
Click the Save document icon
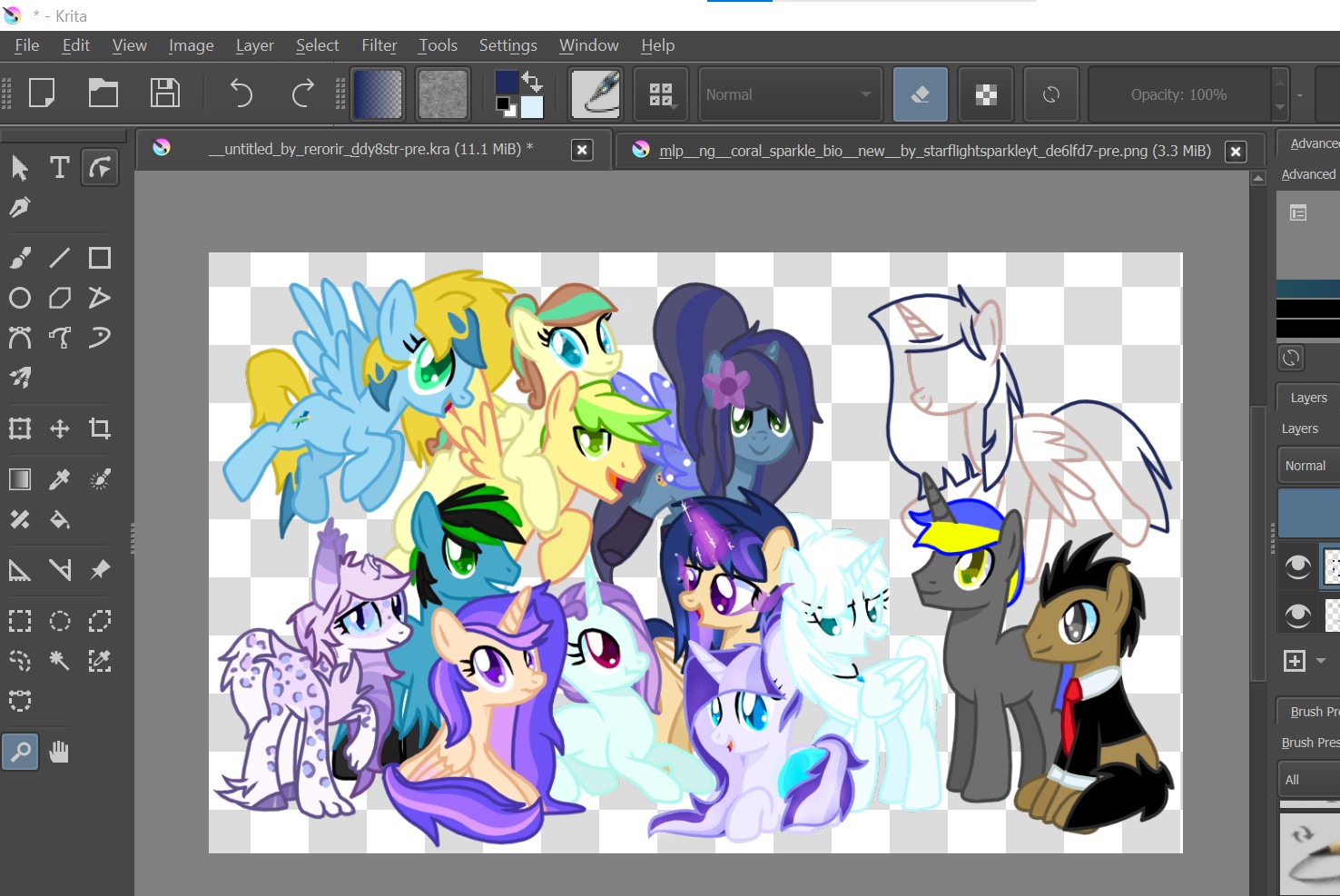point(164,94)
